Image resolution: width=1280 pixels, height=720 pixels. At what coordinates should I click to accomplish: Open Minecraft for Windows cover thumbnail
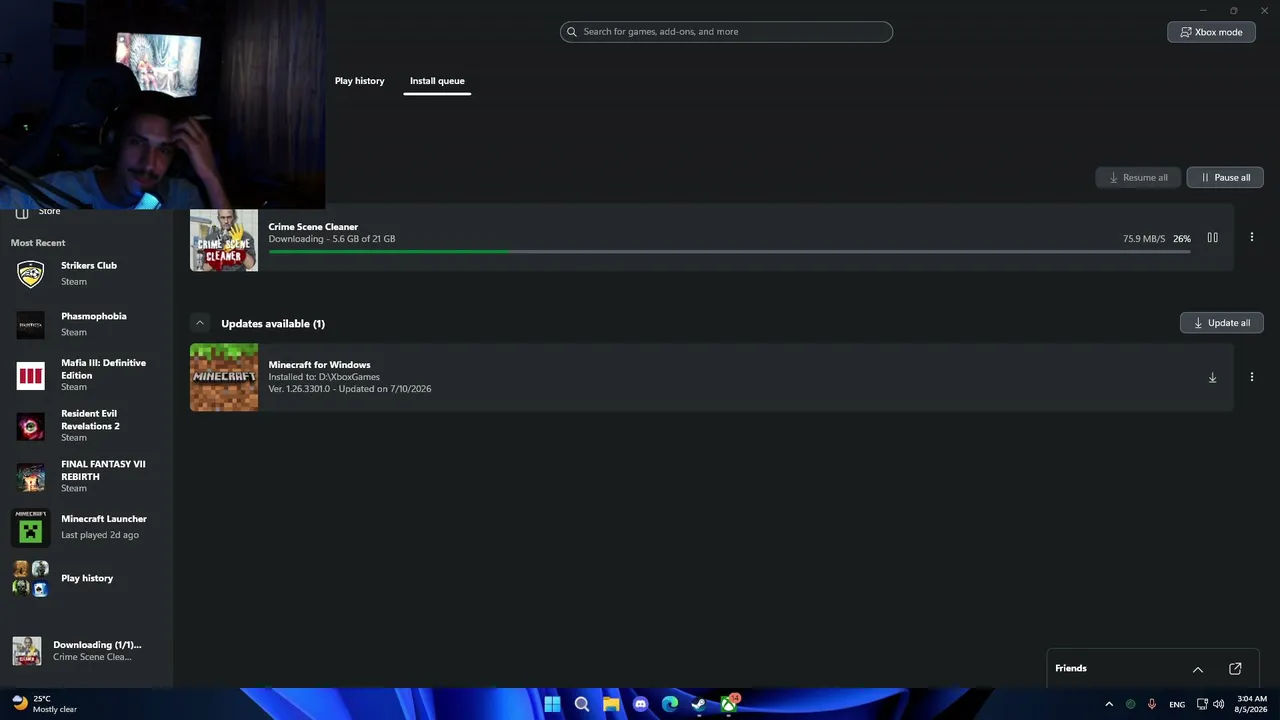click(224, 378)
